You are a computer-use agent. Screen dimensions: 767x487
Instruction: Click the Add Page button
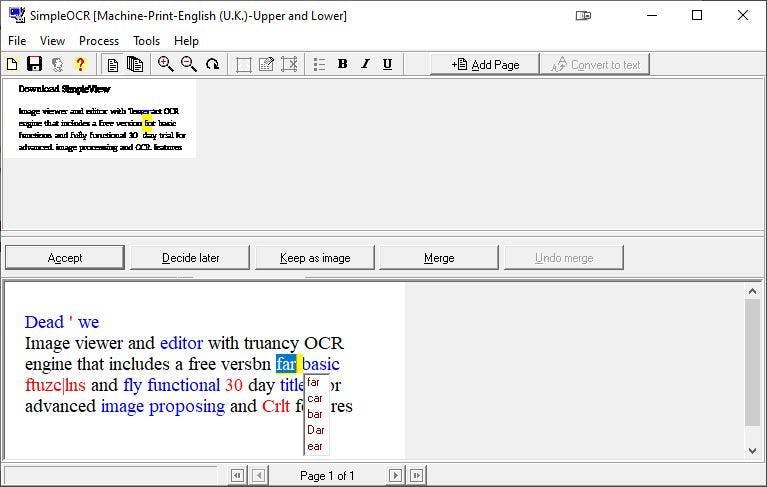click(485, 64)
